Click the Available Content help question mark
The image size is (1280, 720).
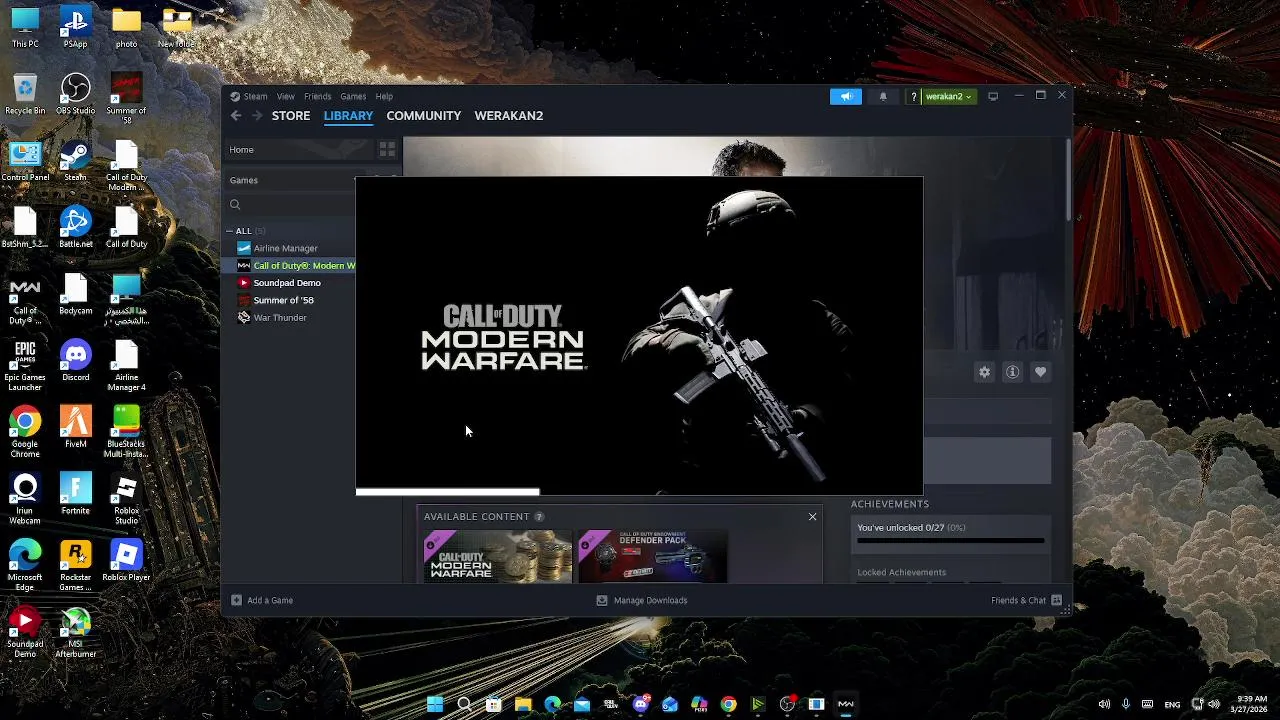coord(539,517)
